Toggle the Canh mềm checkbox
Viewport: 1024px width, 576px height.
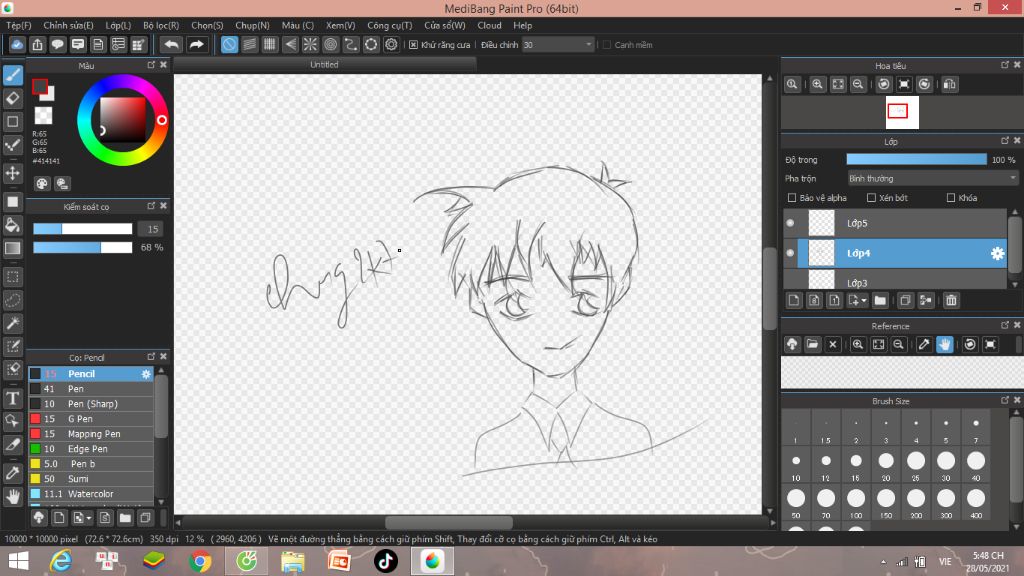(607, 45)
